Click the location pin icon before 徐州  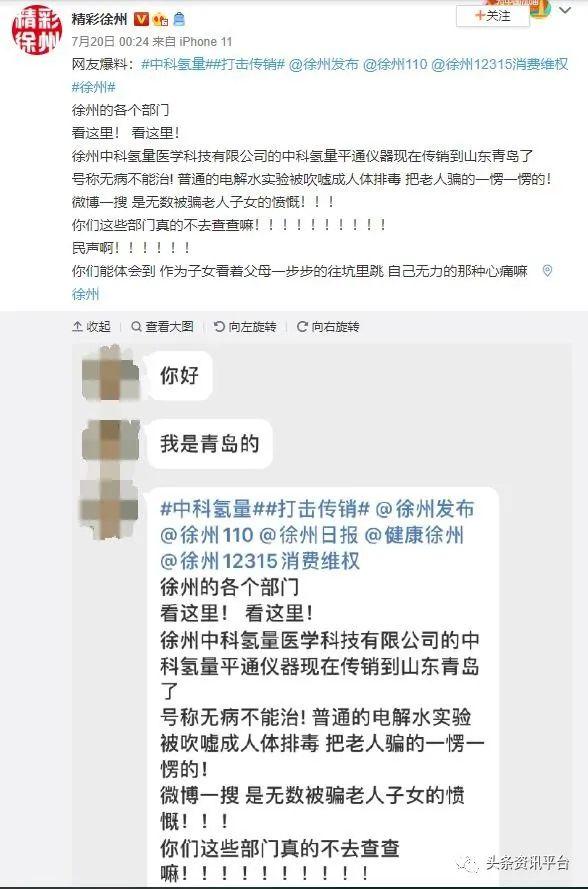click(547, 271)
